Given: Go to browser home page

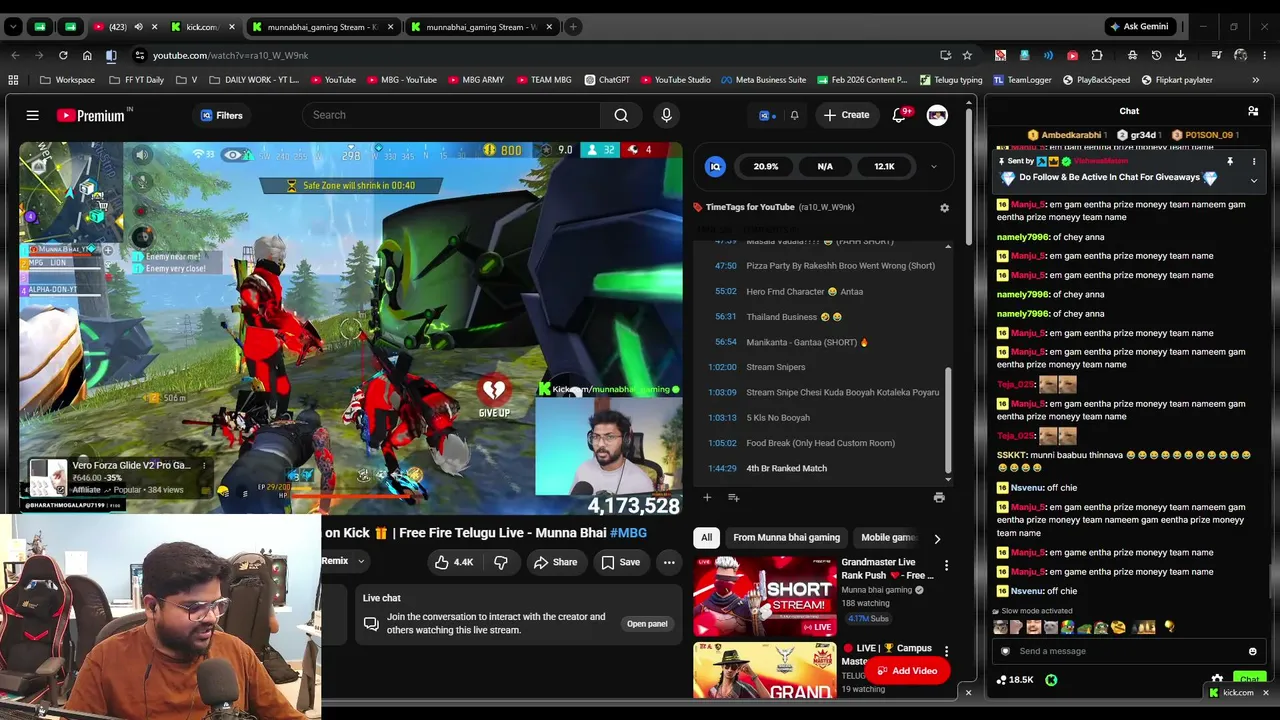Looking at the screenshot, I should [87, 55].
